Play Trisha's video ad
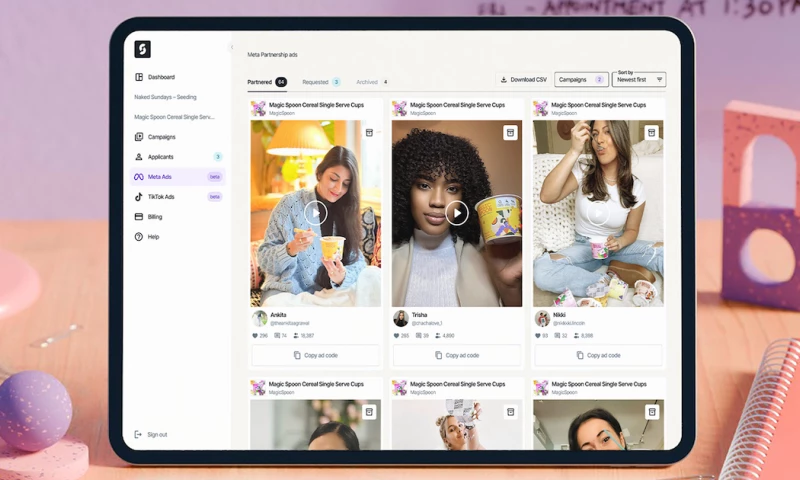Viewport: 800px width, 480px height. (x=457, y=212)
